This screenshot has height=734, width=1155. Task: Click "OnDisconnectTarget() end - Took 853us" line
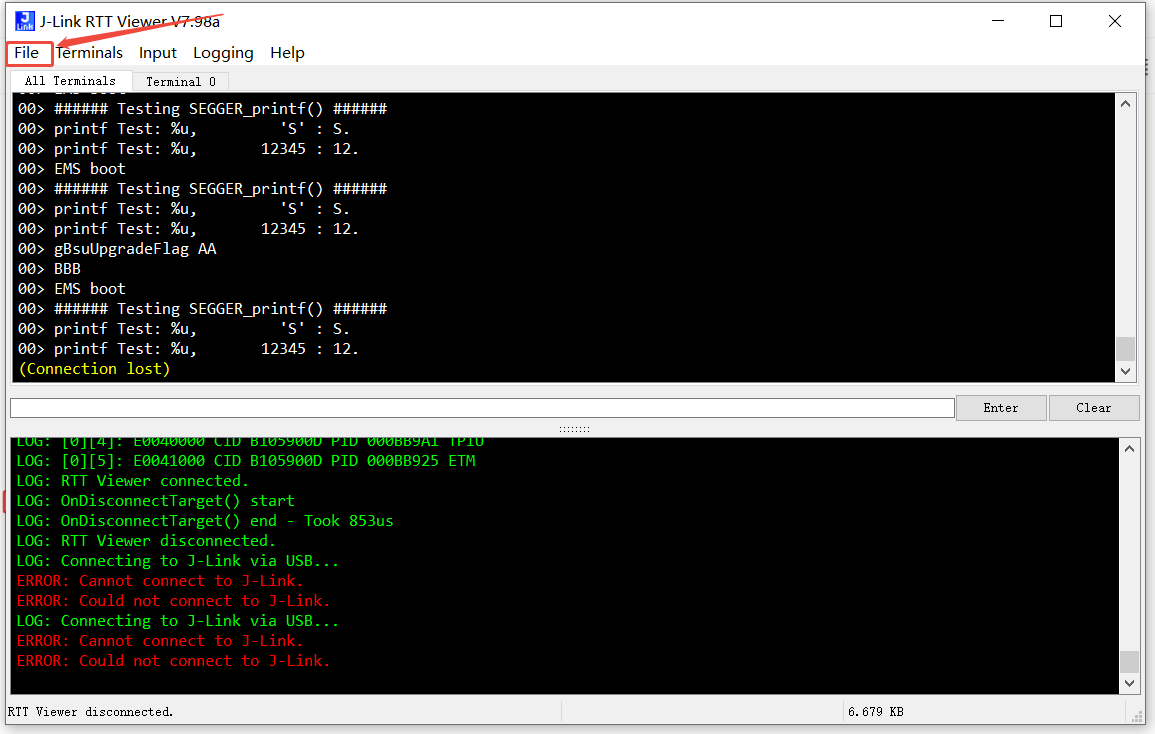tap(205, 521)
